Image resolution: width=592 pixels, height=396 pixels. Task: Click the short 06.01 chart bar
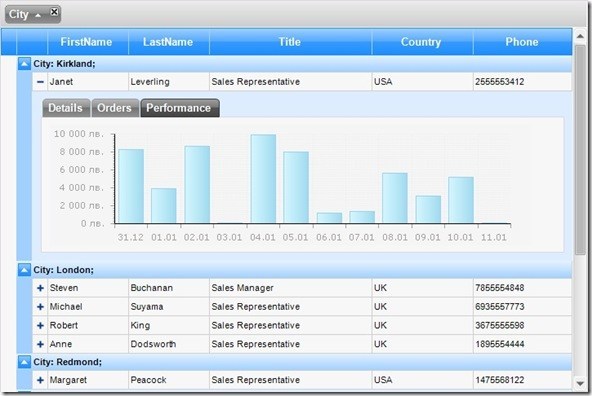[329, 218]
